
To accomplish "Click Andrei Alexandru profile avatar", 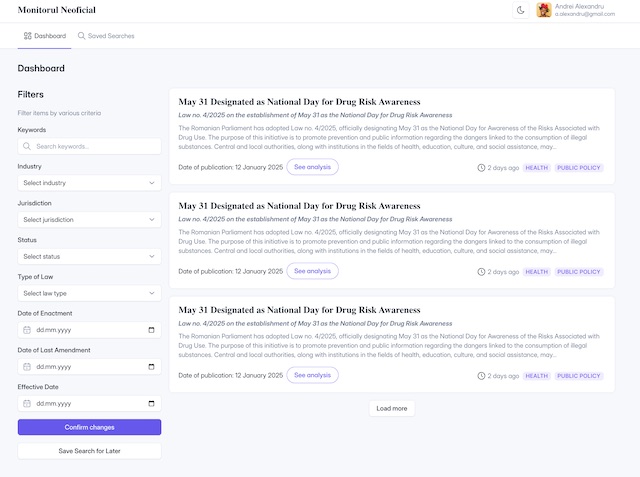I will 544,10.
